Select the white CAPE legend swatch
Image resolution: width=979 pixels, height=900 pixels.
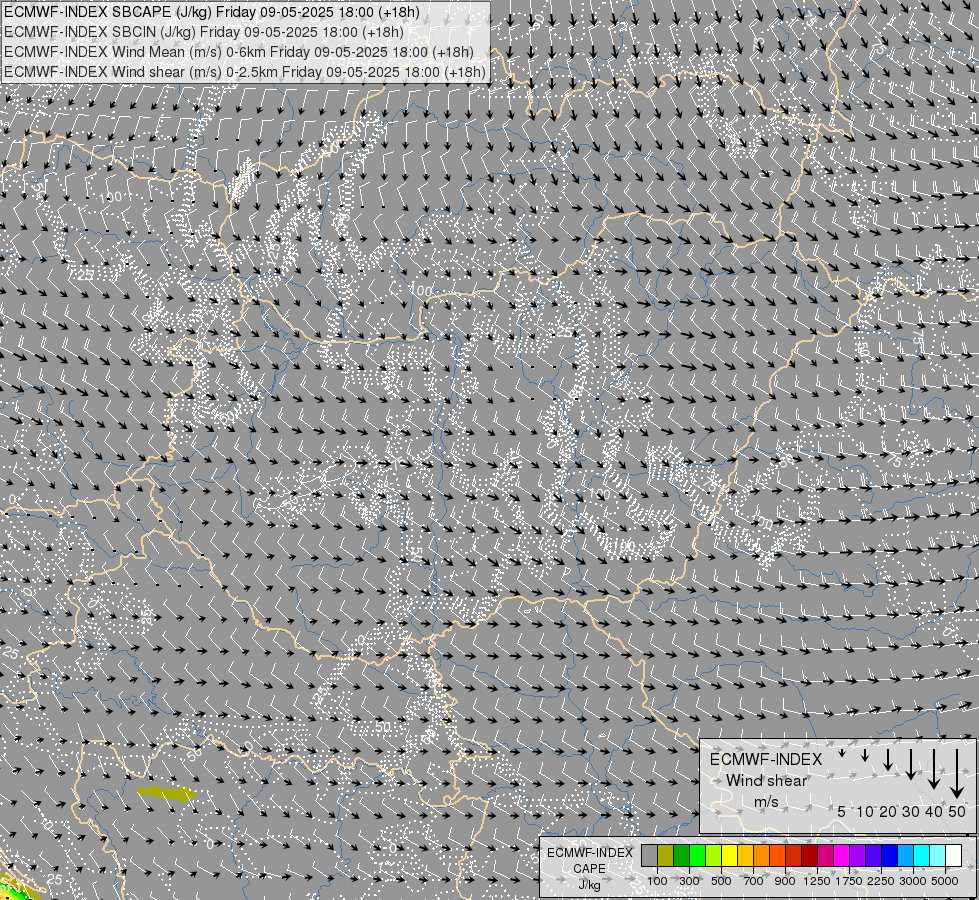[954, 856]
